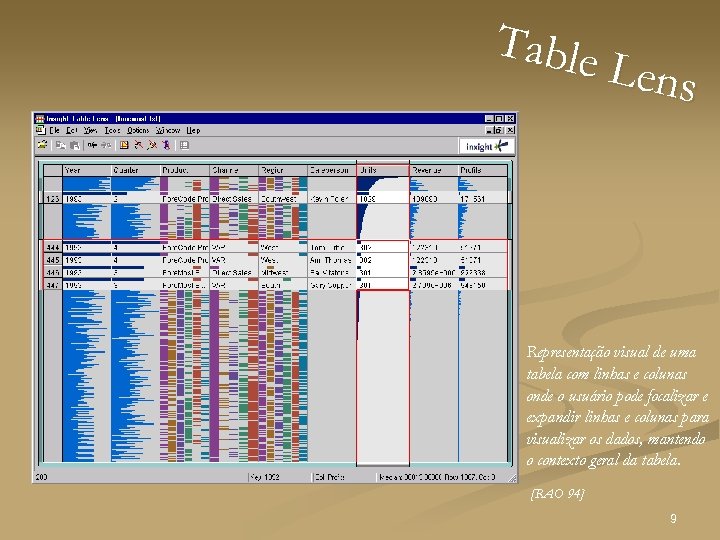Open the Help menu

193,130
